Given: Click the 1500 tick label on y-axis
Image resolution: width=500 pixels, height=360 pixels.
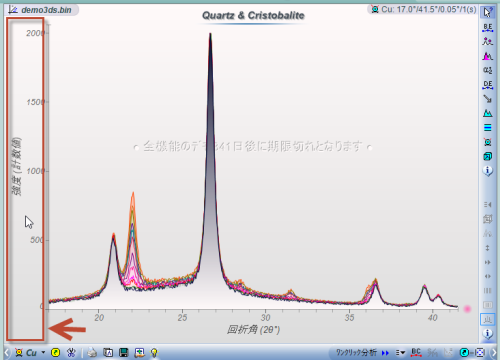Looking at the screenshot, I should click(36, 102).
